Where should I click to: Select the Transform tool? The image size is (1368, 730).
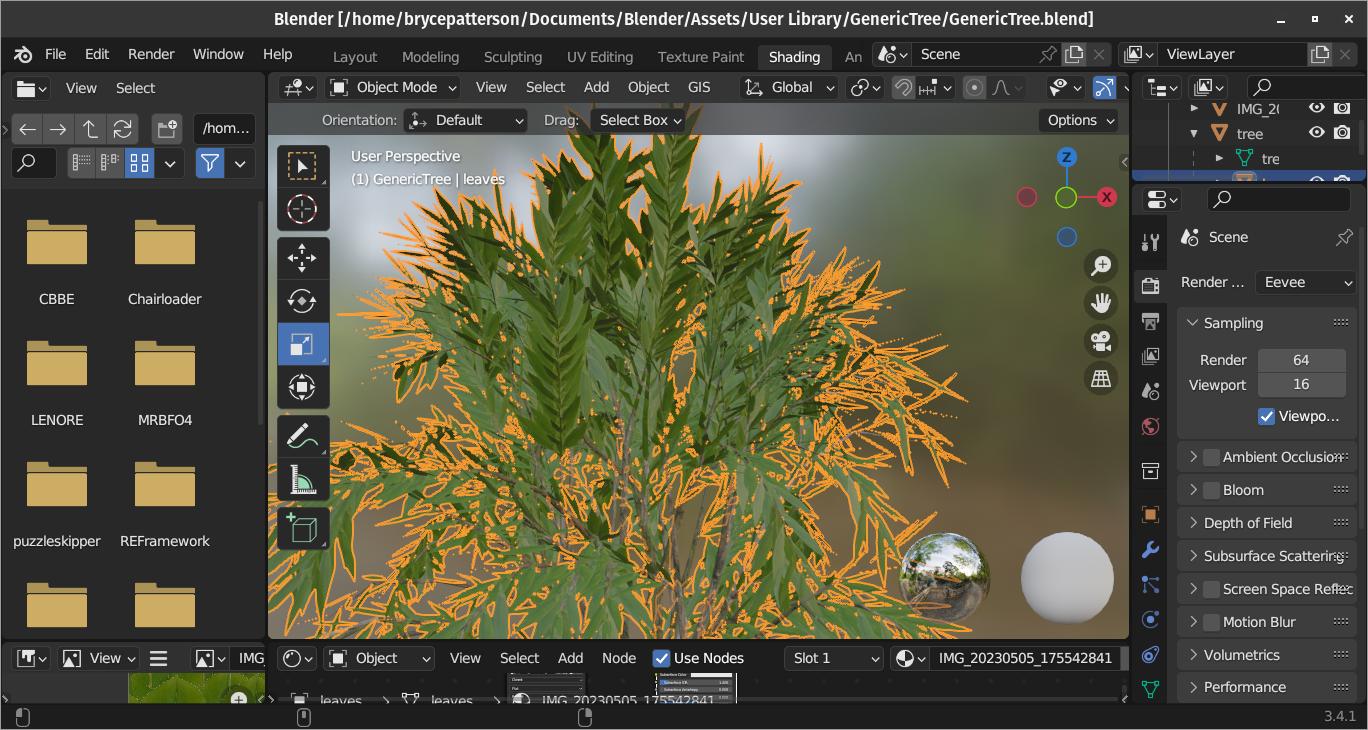coord(302,387)
